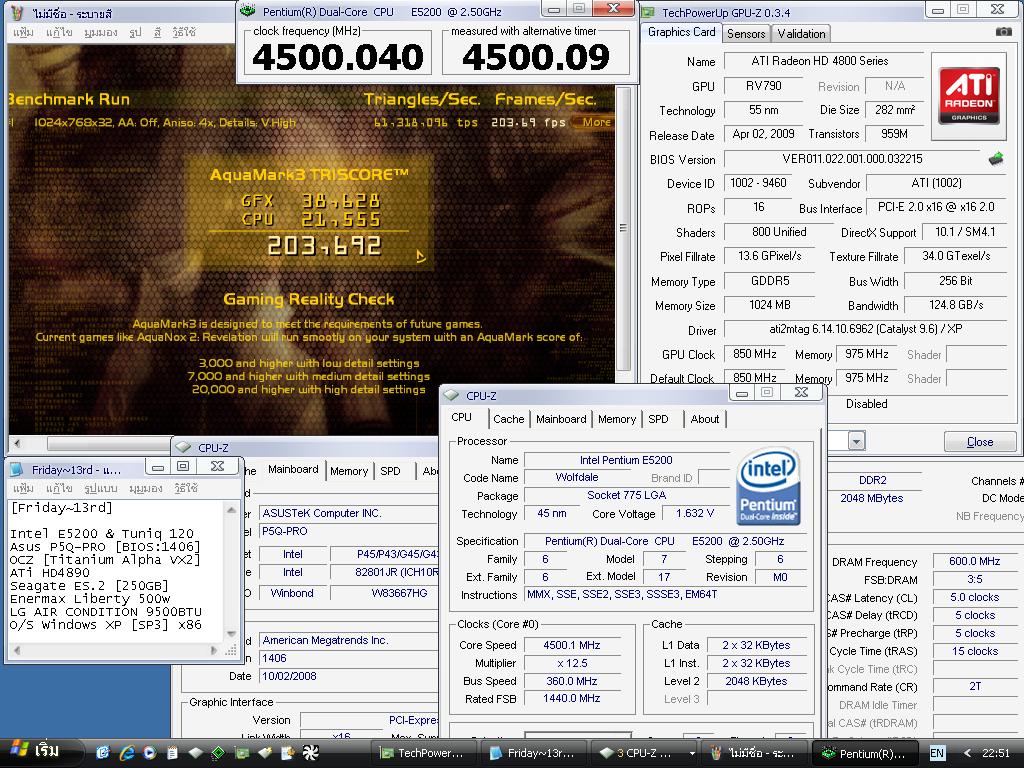
Task: Click the clock frequency window title icon
Action: (x=248, y=10)
